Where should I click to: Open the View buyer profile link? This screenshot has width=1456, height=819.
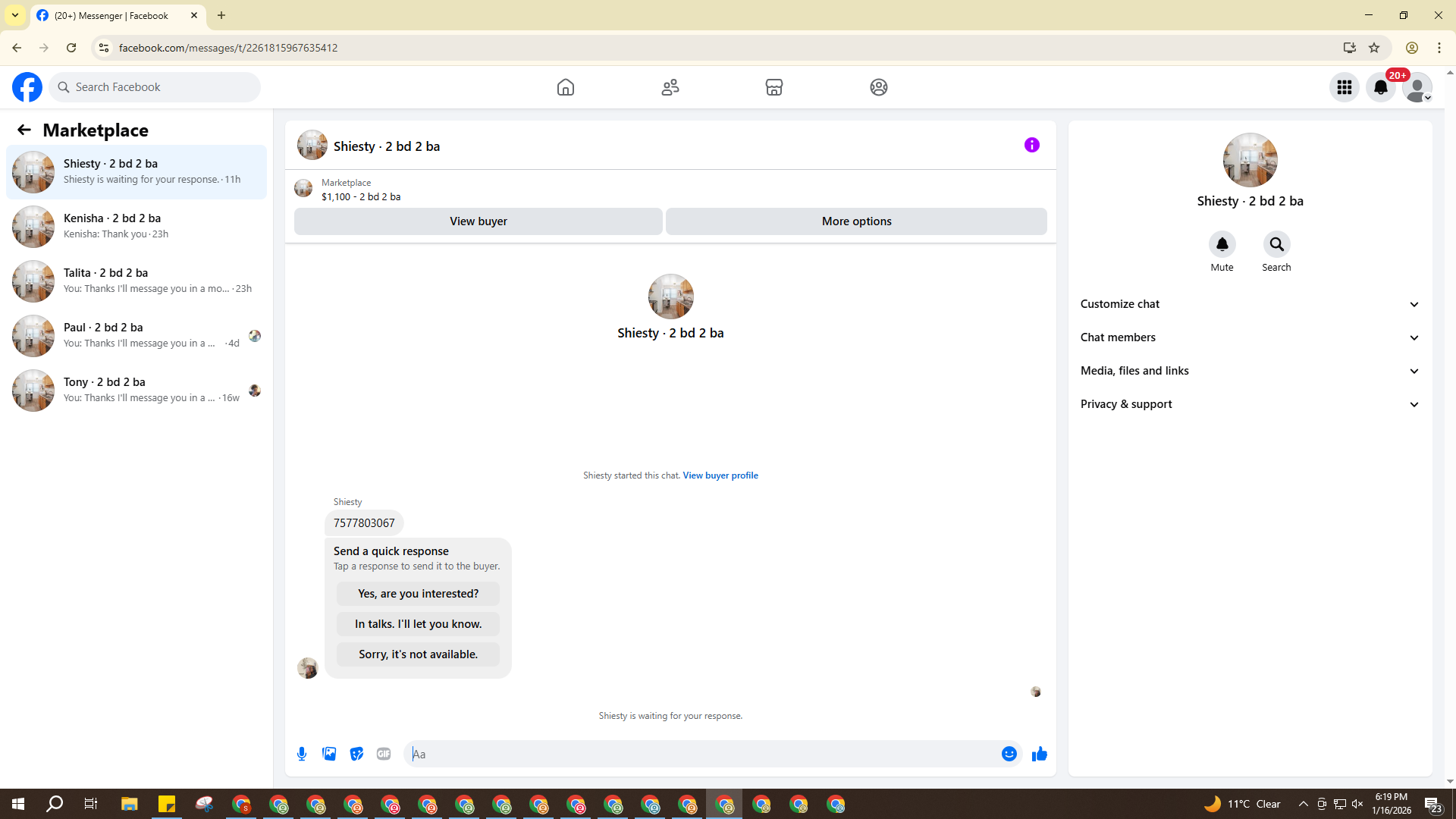(x=720, y=475)
